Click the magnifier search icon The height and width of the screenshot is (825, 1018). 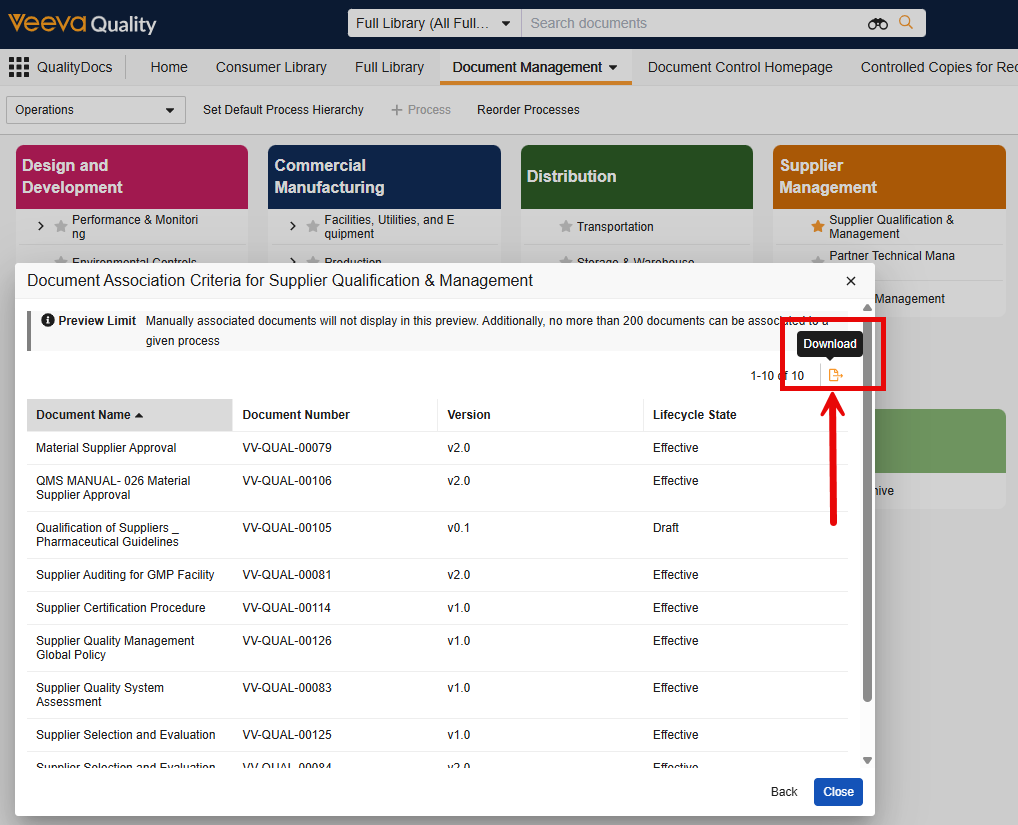click(906, 23)
